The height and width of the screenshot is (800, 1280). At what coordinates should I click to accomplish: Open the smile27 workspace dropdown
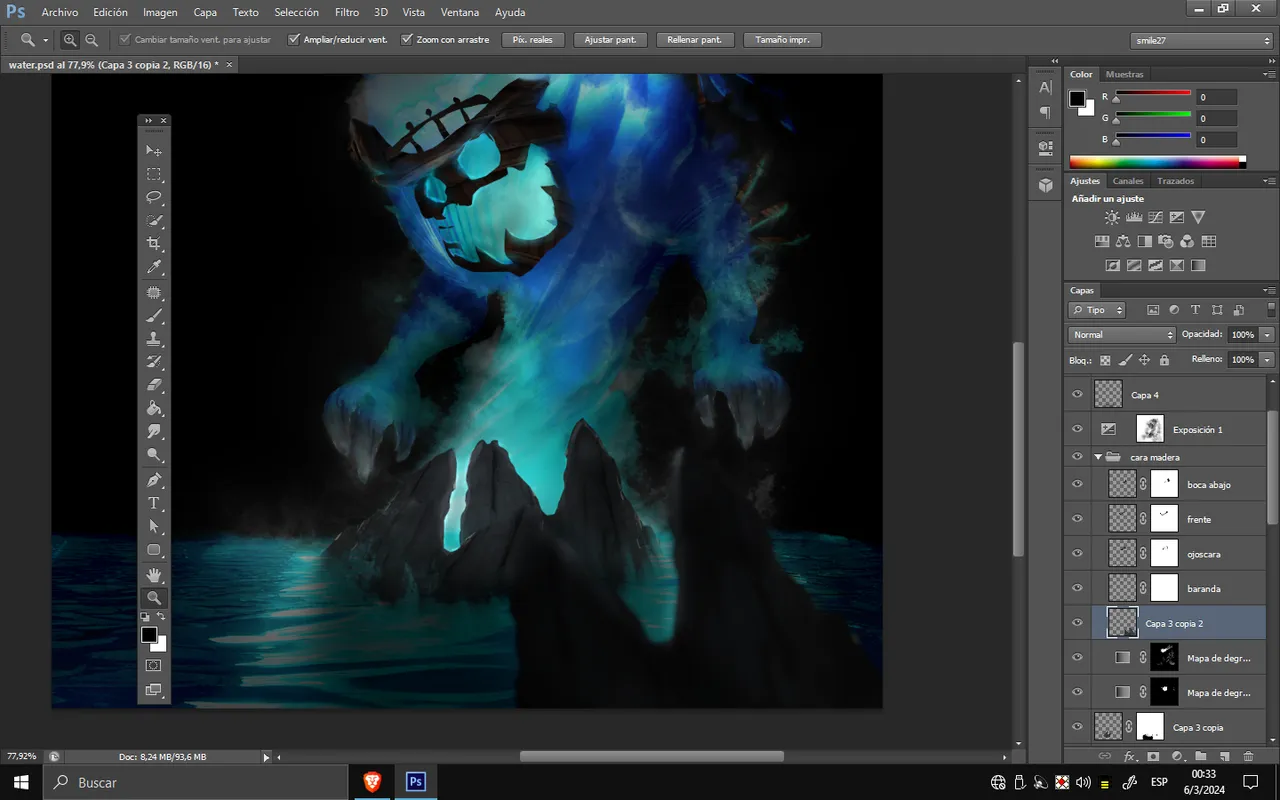click(x=1202, y=40)
